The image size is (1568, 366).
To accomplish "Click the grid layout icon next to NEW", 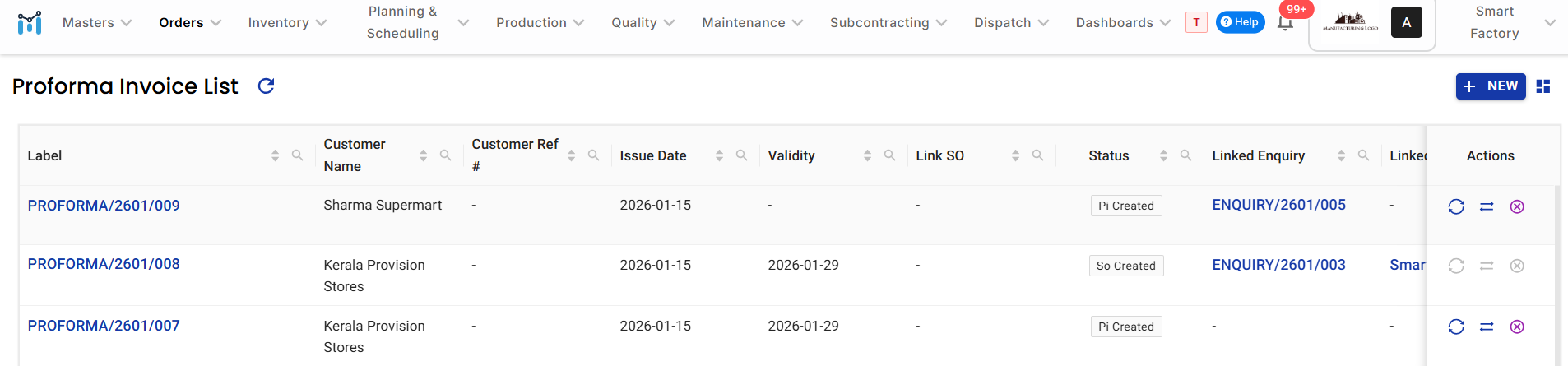I will pos(1543,86).
